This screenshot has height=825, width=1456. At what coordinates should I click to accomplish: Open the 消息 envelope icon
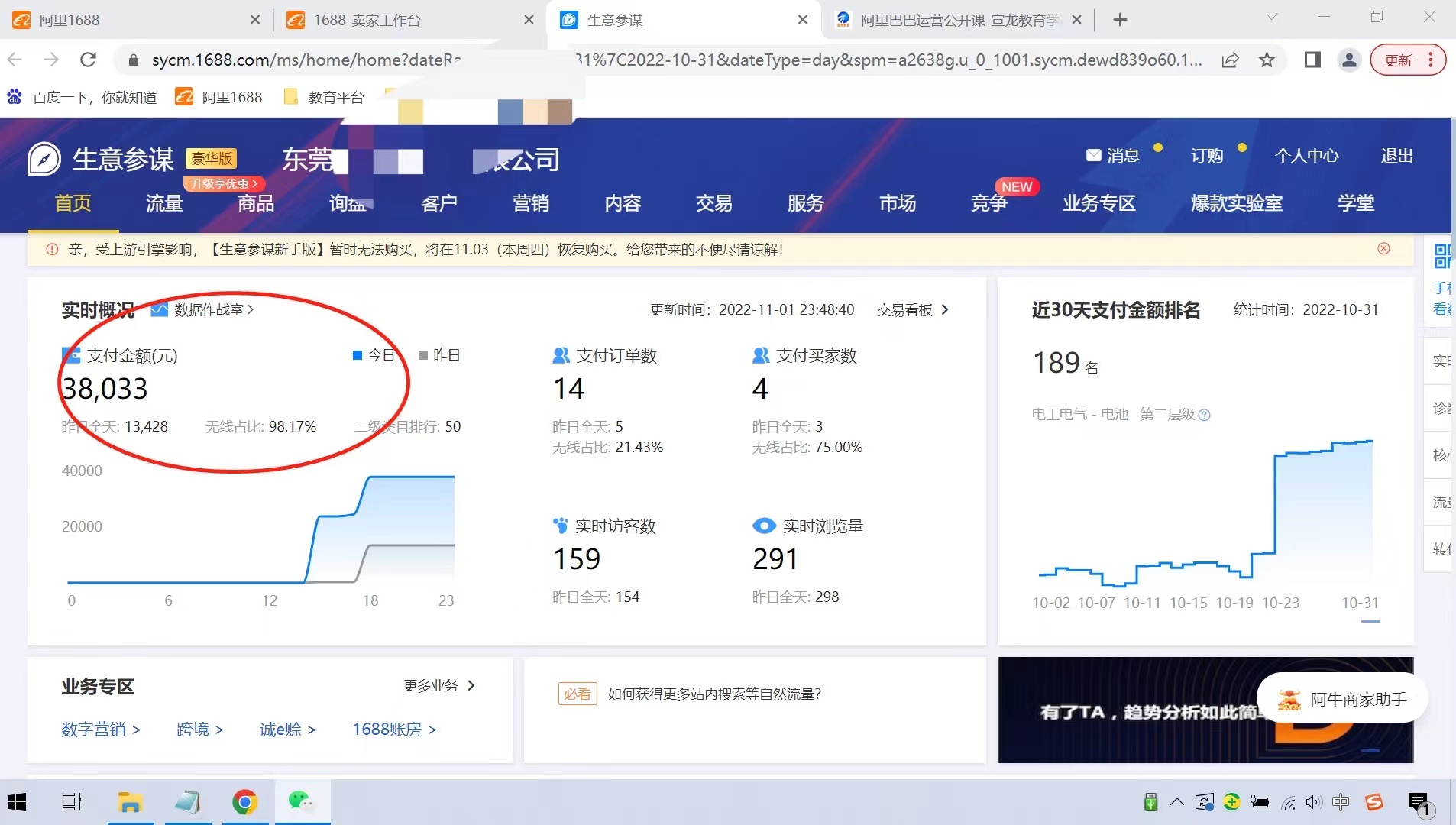(1093, 156)
